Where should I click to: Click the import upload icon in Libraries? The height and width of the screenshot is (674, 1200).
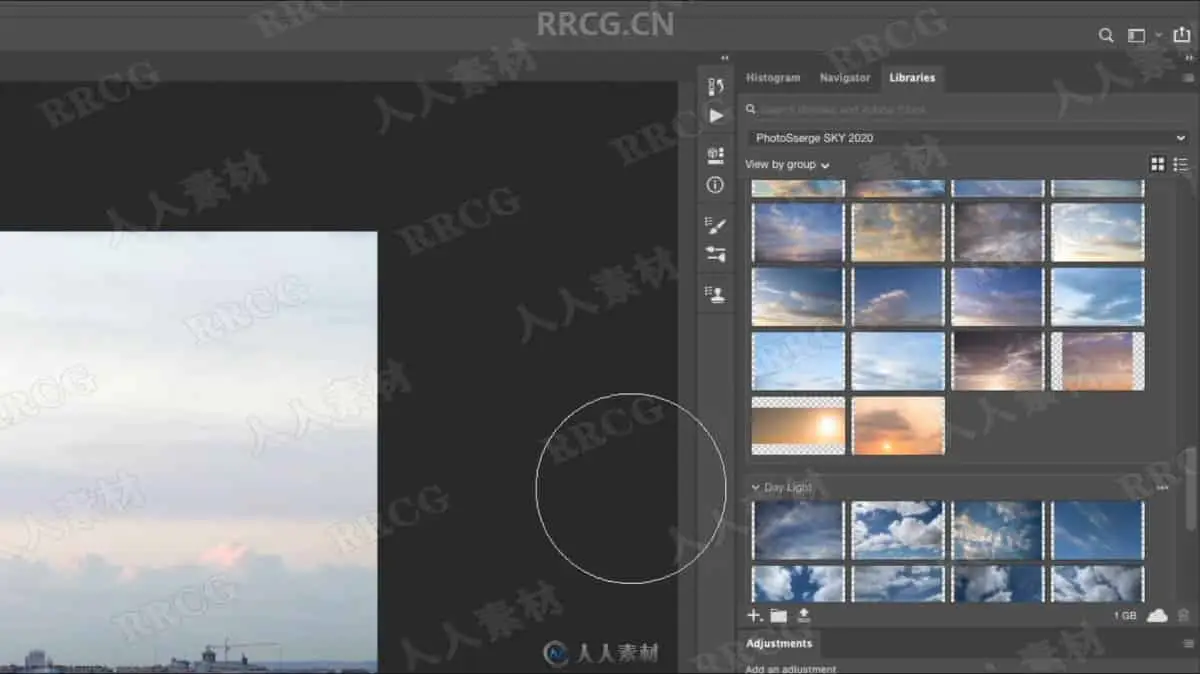click(803, 616)
